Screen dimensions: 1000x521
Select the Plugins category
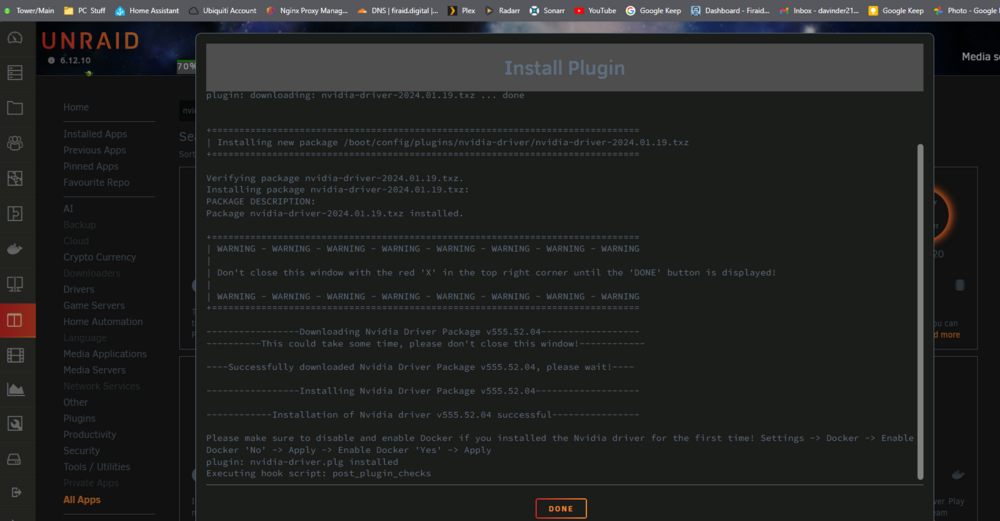point(79,418)
